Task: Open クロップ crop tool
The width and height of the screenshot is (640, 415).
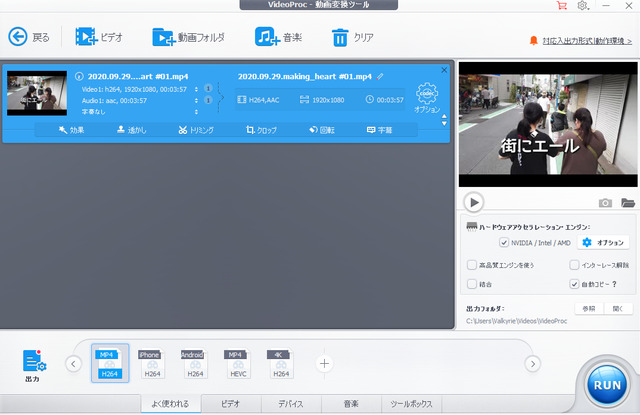Action: coord(261,130)
